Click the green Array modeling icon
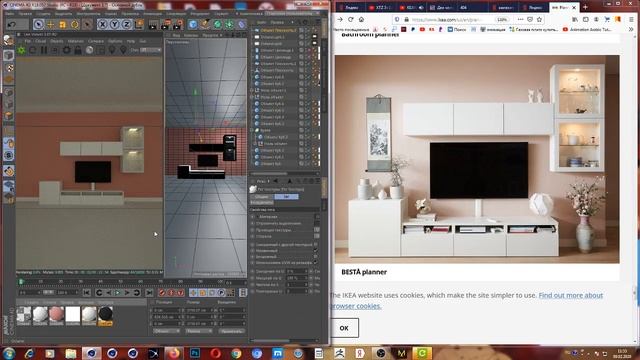Image resolution: width=640 pixels, height=360 pixels. tap(229, 24)
